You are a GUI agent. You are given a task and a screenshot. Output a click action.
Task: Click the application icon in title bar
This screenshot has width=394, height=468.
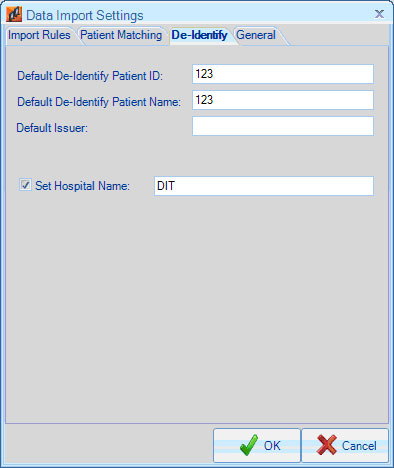[14, 14]
